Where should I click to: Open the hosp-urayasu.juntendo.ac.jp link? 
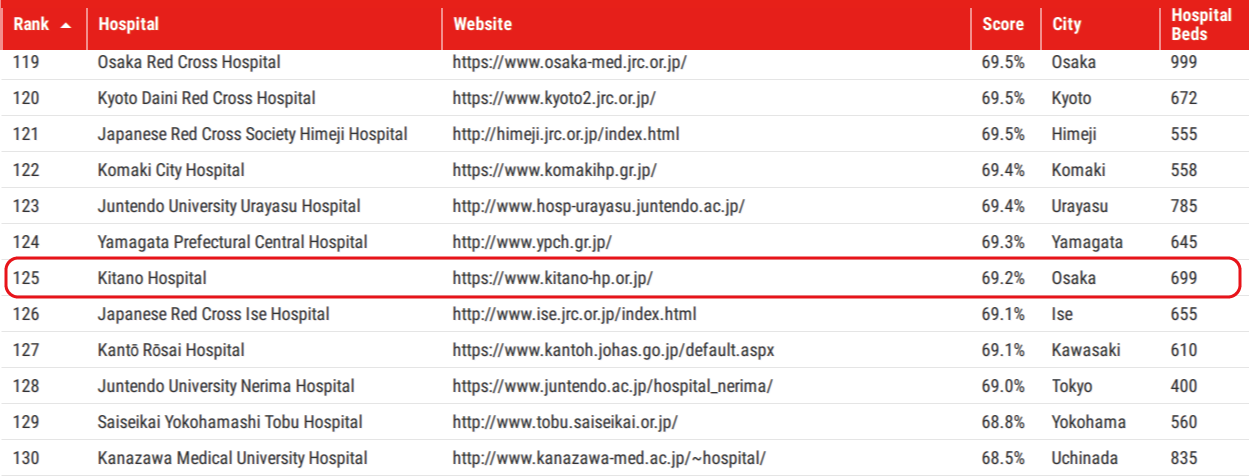click(598, 206)
